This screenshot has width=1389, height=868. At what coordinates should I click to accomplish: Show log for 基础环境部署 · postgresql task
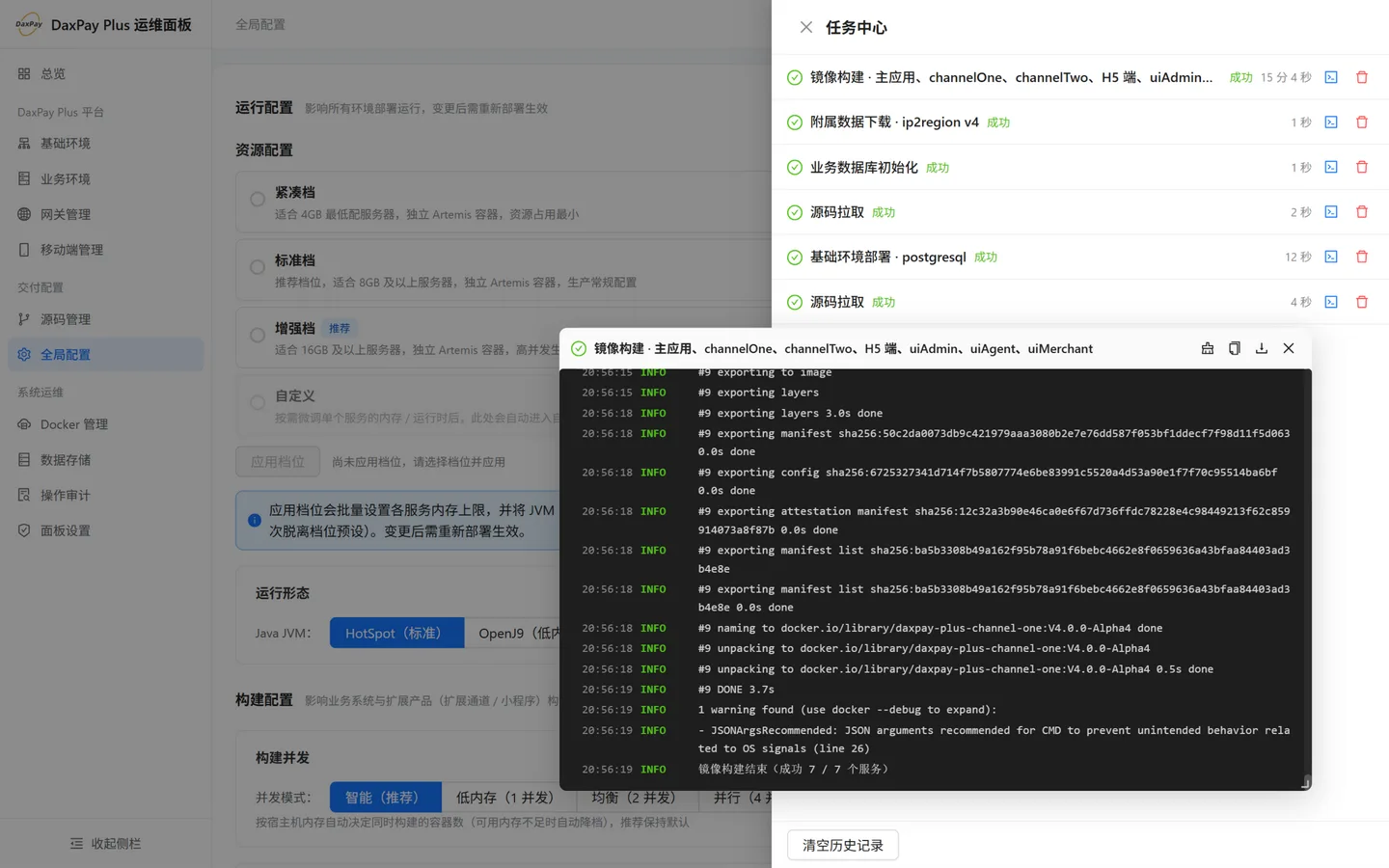coord(1331,257)
